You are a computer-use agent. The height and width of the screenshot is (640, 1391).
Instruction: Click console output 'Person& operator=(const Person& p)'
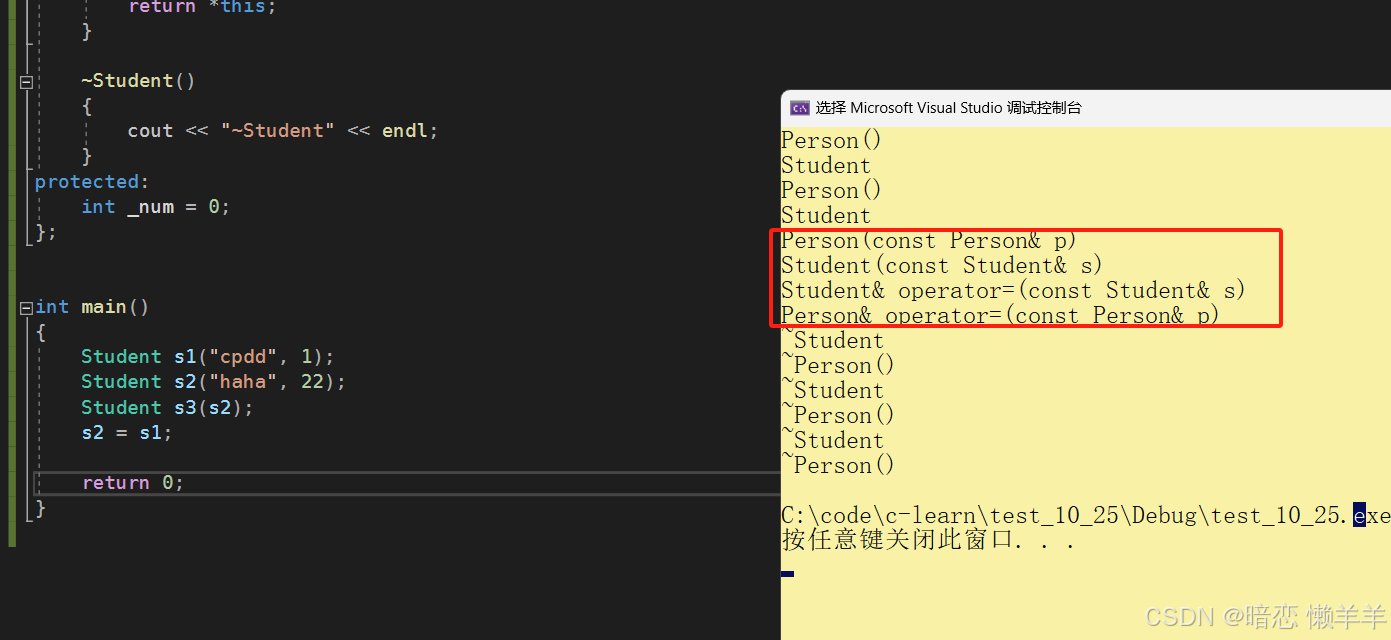1000,316
